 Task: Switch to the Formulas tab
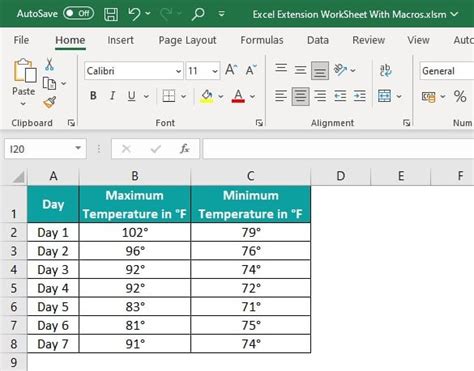(x=262, y=40)
